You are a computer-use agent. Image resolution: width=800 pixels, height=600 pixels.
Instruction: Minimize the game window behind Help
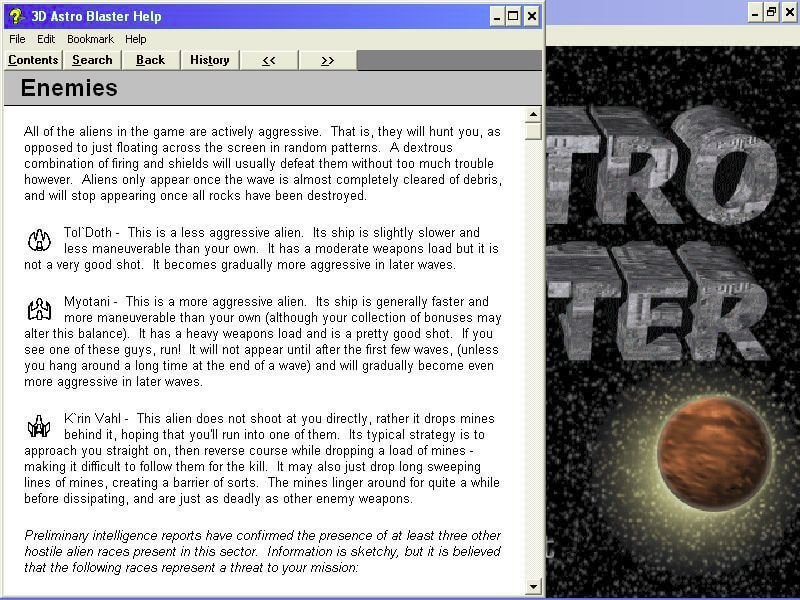(x=756, y=13)
